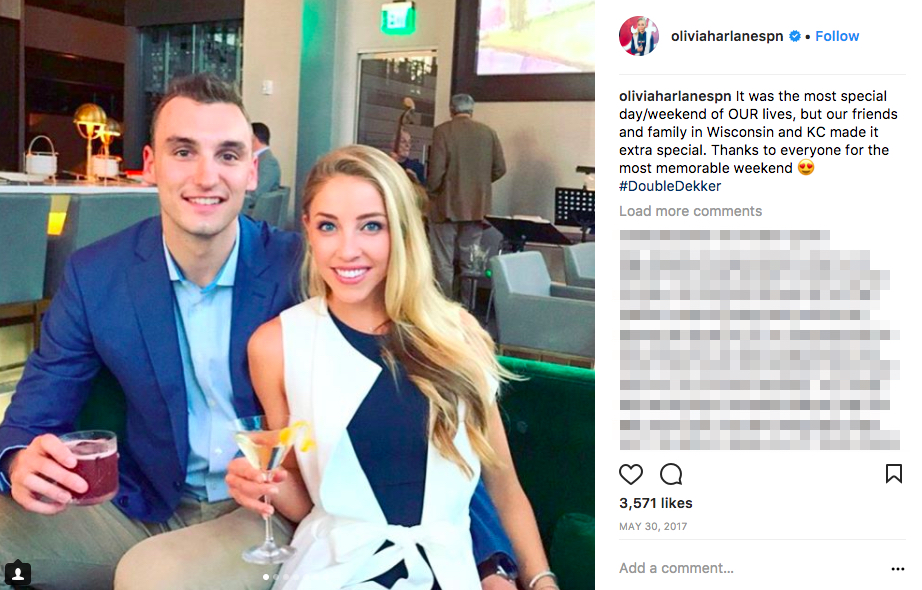The image size is (922, 590).
Task: Click oliviaharlanespn username in the caption
Action: tap(675, 96)
